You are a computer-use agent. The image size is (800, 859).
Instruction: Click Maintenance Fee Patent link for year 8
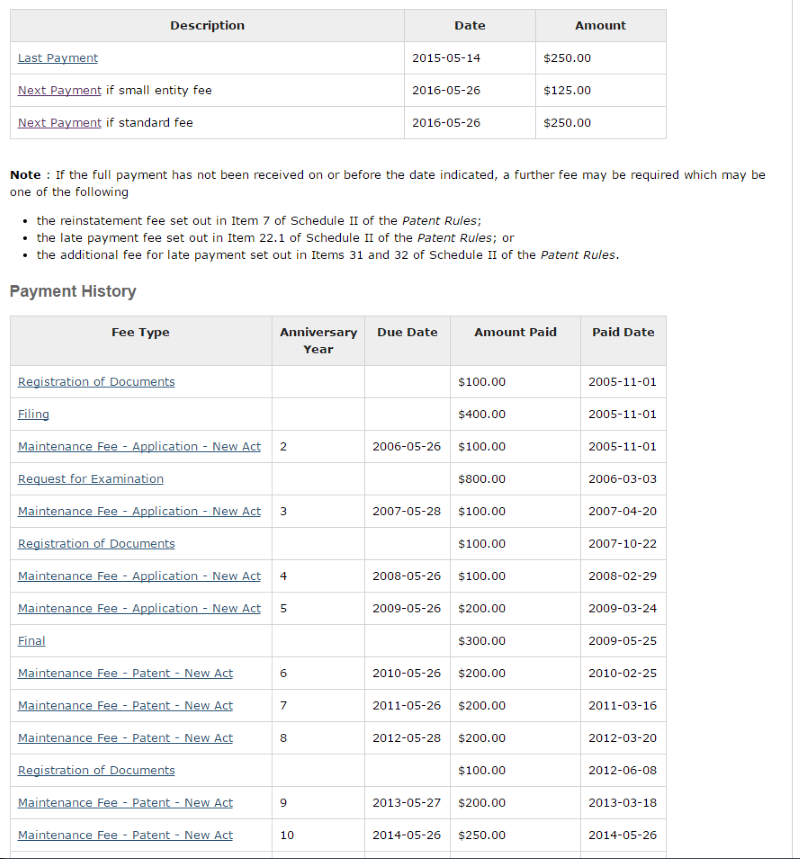point(125,738)
